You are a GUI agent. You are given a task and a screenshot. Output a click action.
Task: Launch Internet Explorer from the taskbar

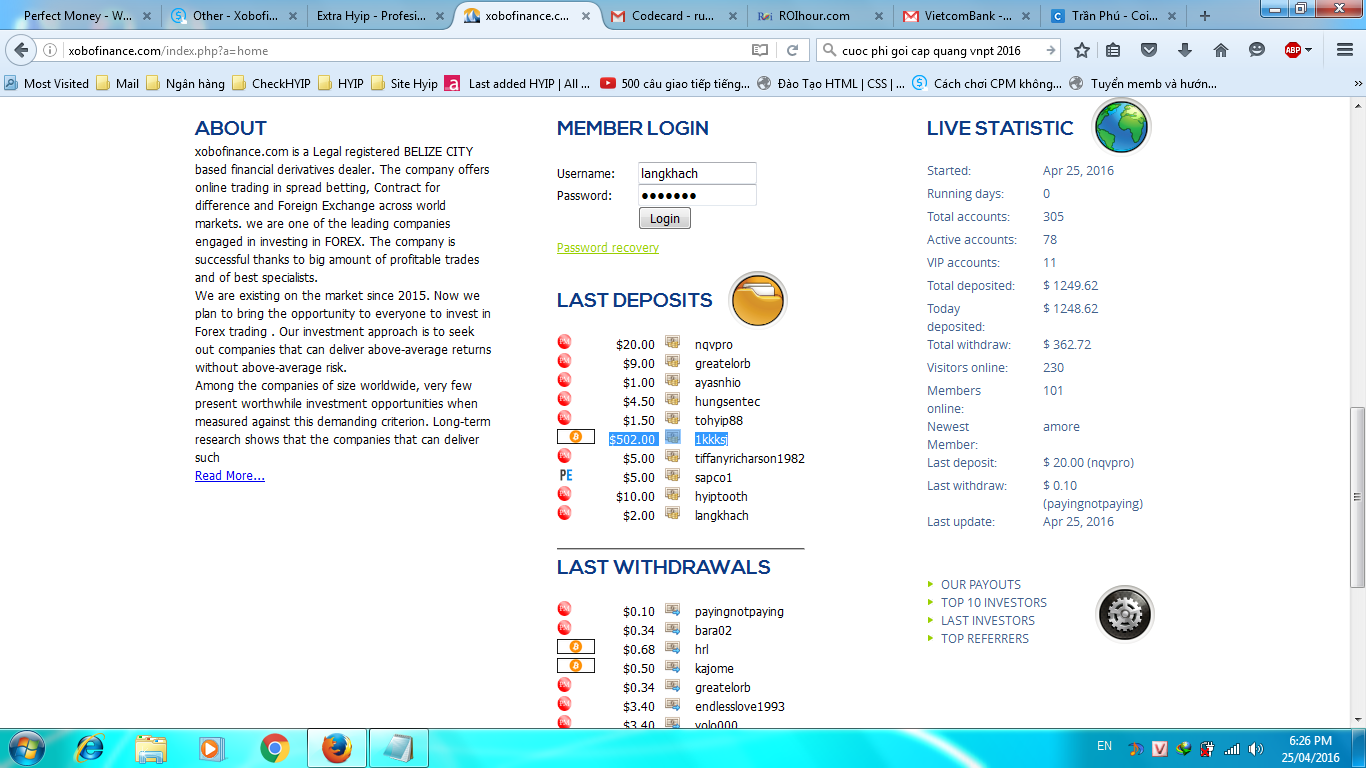[x=90, y=748]
